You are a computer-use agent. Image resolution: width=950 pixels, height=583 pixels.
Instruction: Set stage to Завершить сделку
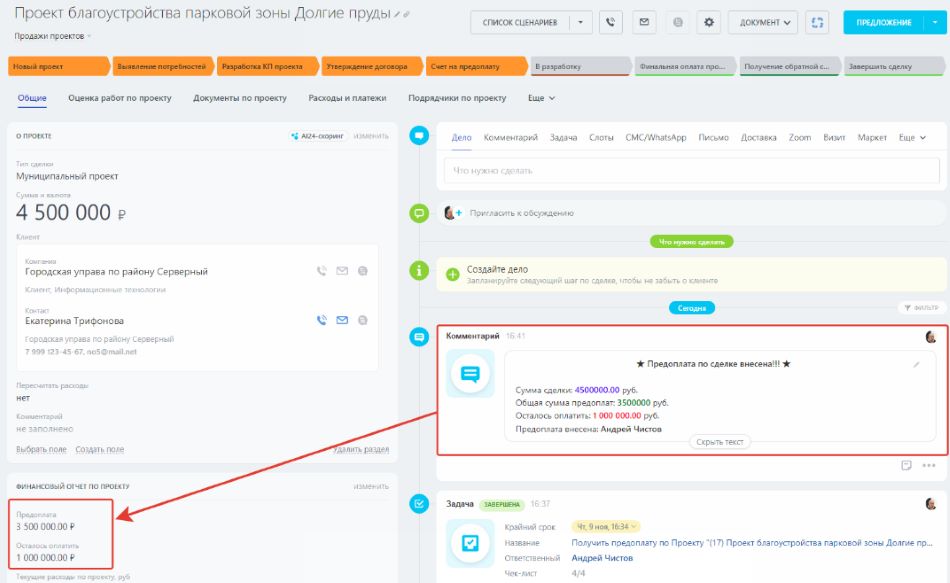coord(893,66)
